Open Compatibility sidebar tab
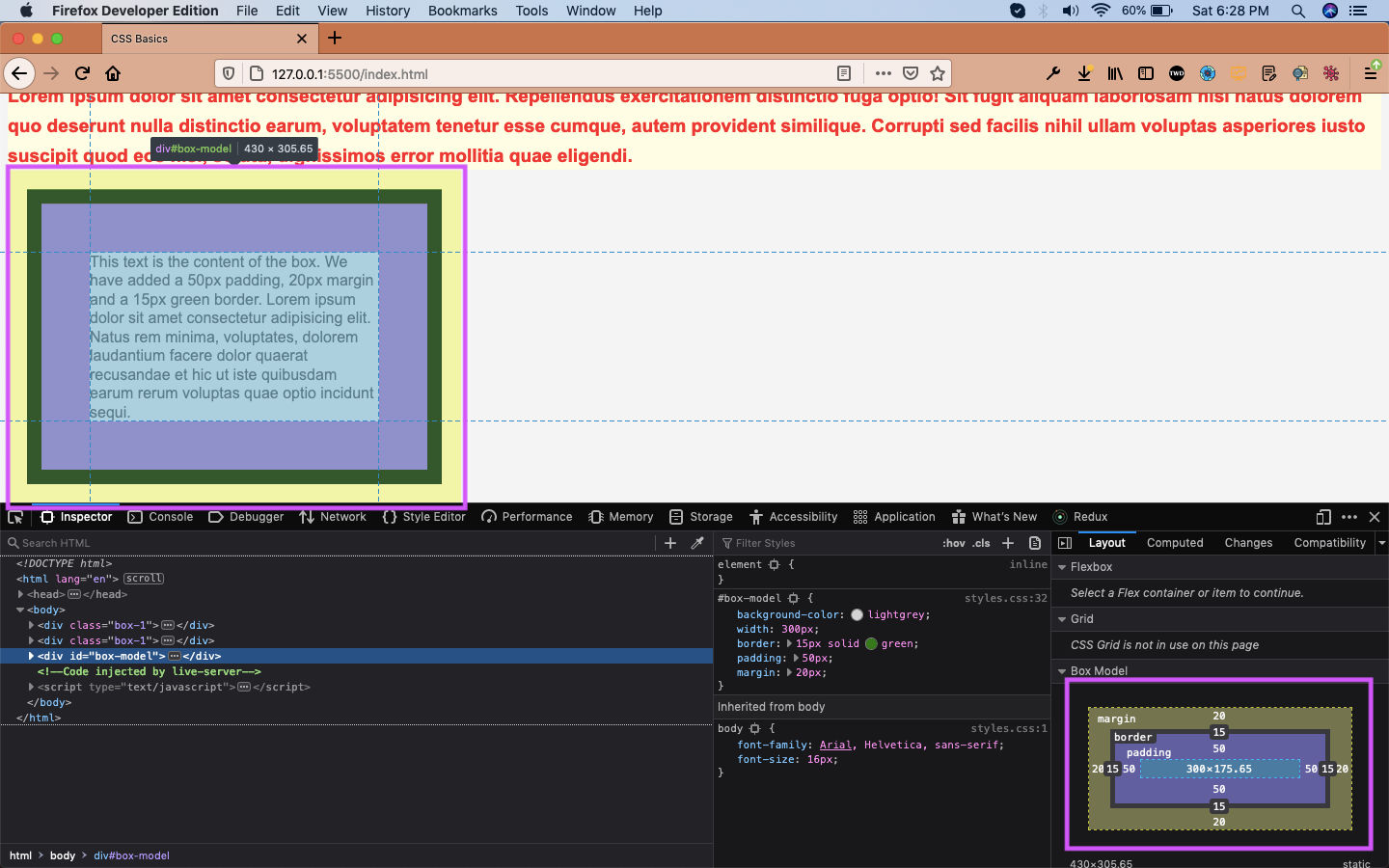 (x=1329, y=543)
